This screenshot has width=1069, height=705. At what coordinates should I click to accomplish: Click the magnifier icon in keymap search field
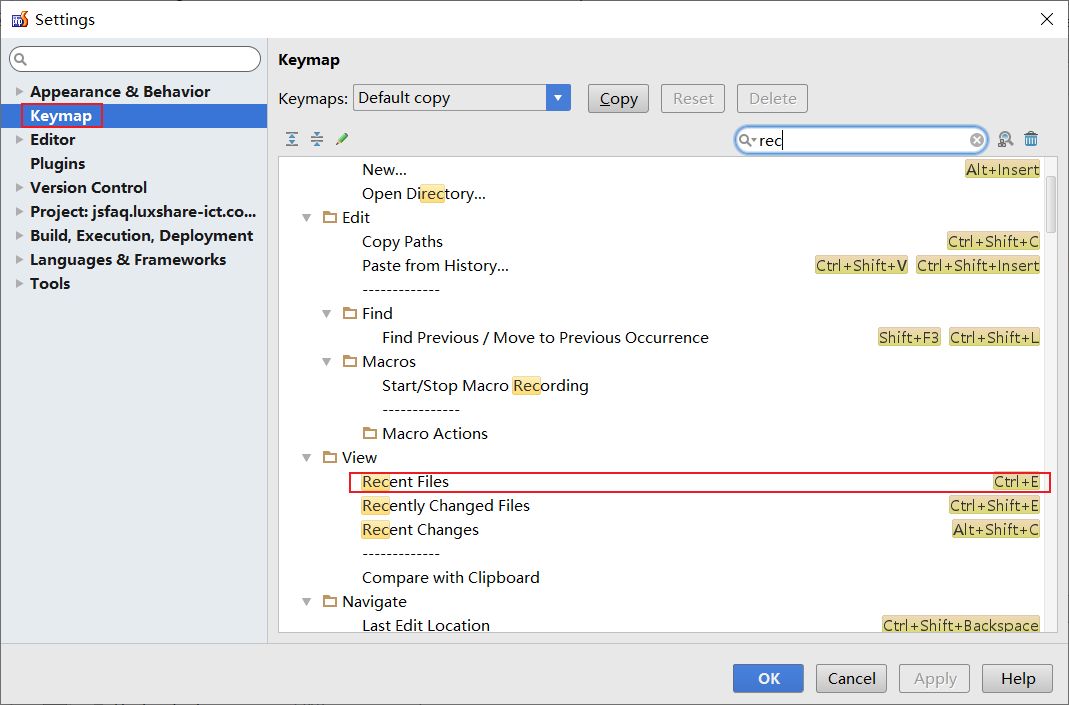pos(747,140)
